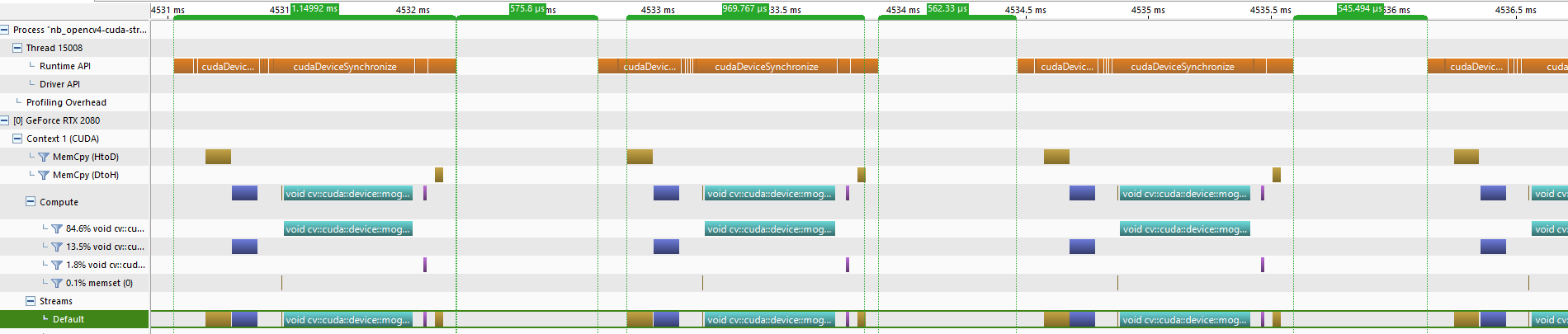Click the 4532 ms ruler tick
The image size is (1568, 334).
pyautogui.click(x=413, y=10)
